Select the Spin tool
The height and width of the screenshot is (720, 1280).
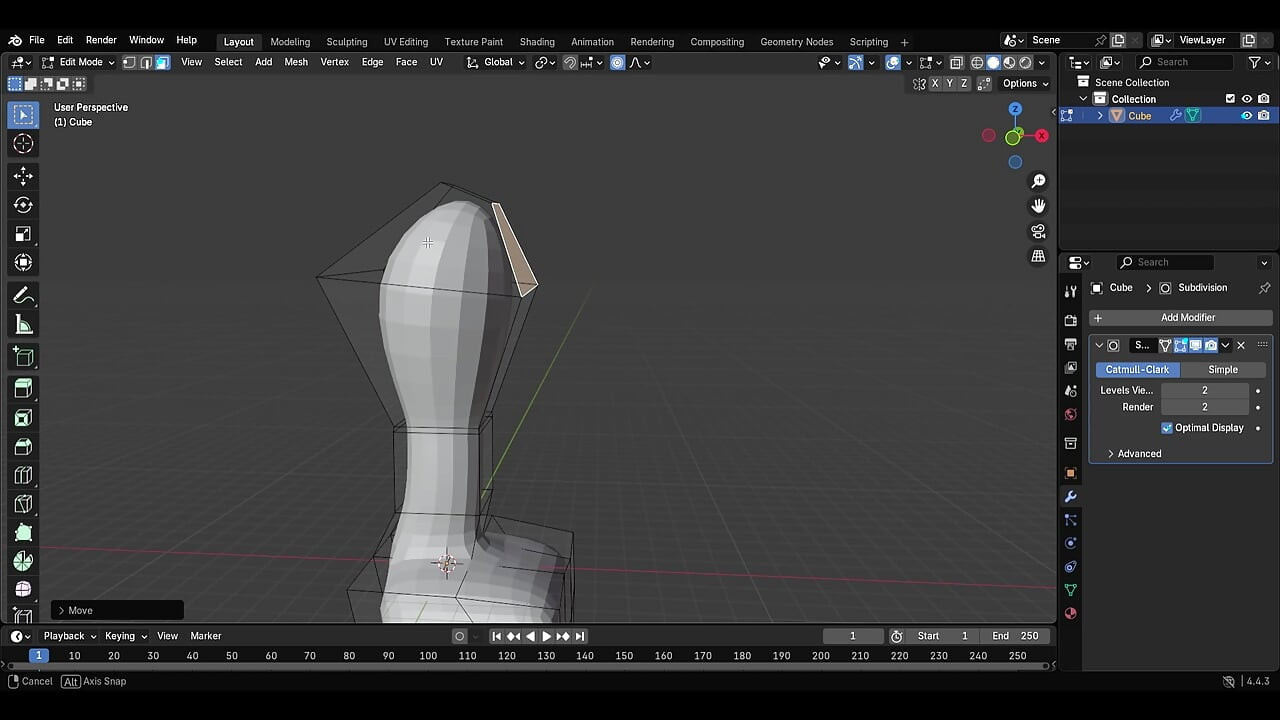(x=23, y=562)
